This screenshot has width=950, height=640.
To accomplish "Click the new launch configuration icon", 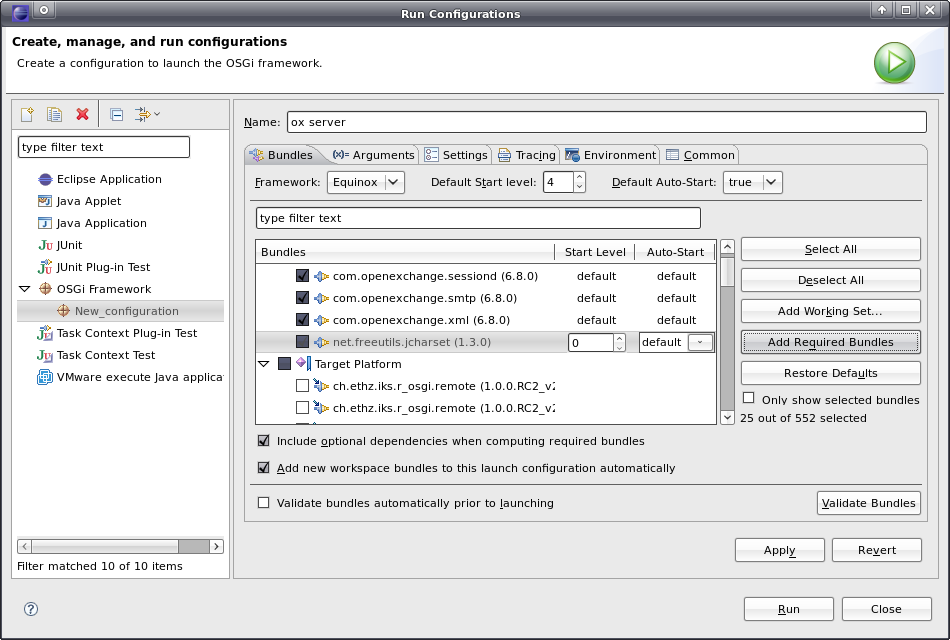I will tap(28, 114).
